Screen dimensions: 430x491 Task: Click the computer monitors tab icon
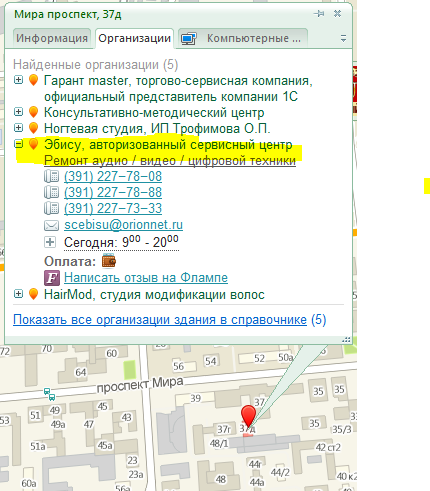(x=189, y=39)
